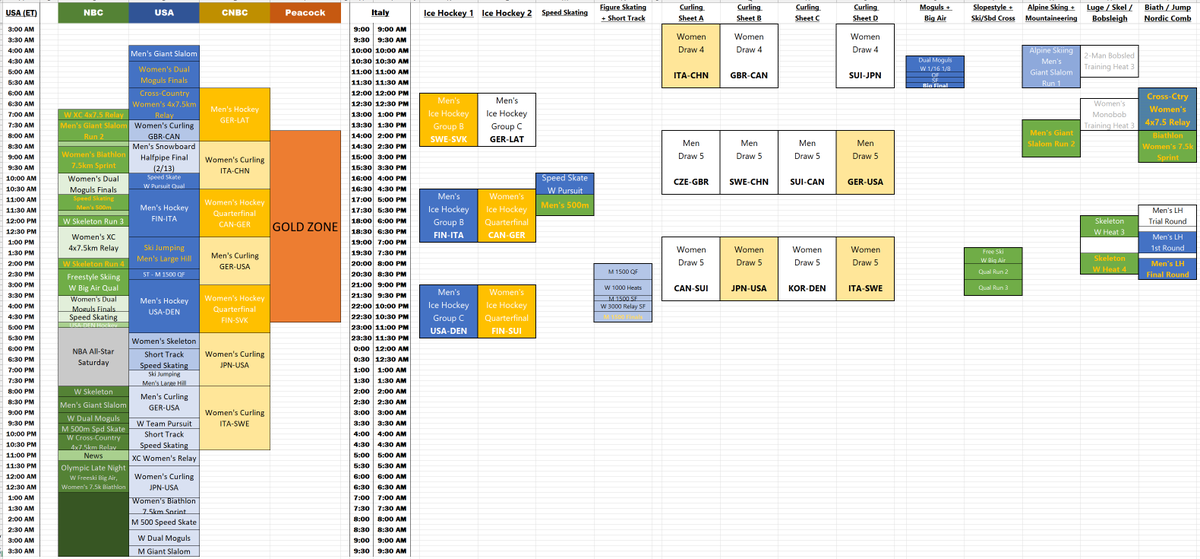
Task: Click CNBC 'Men's Curling GER-USA' block
Action: point(234,261)
